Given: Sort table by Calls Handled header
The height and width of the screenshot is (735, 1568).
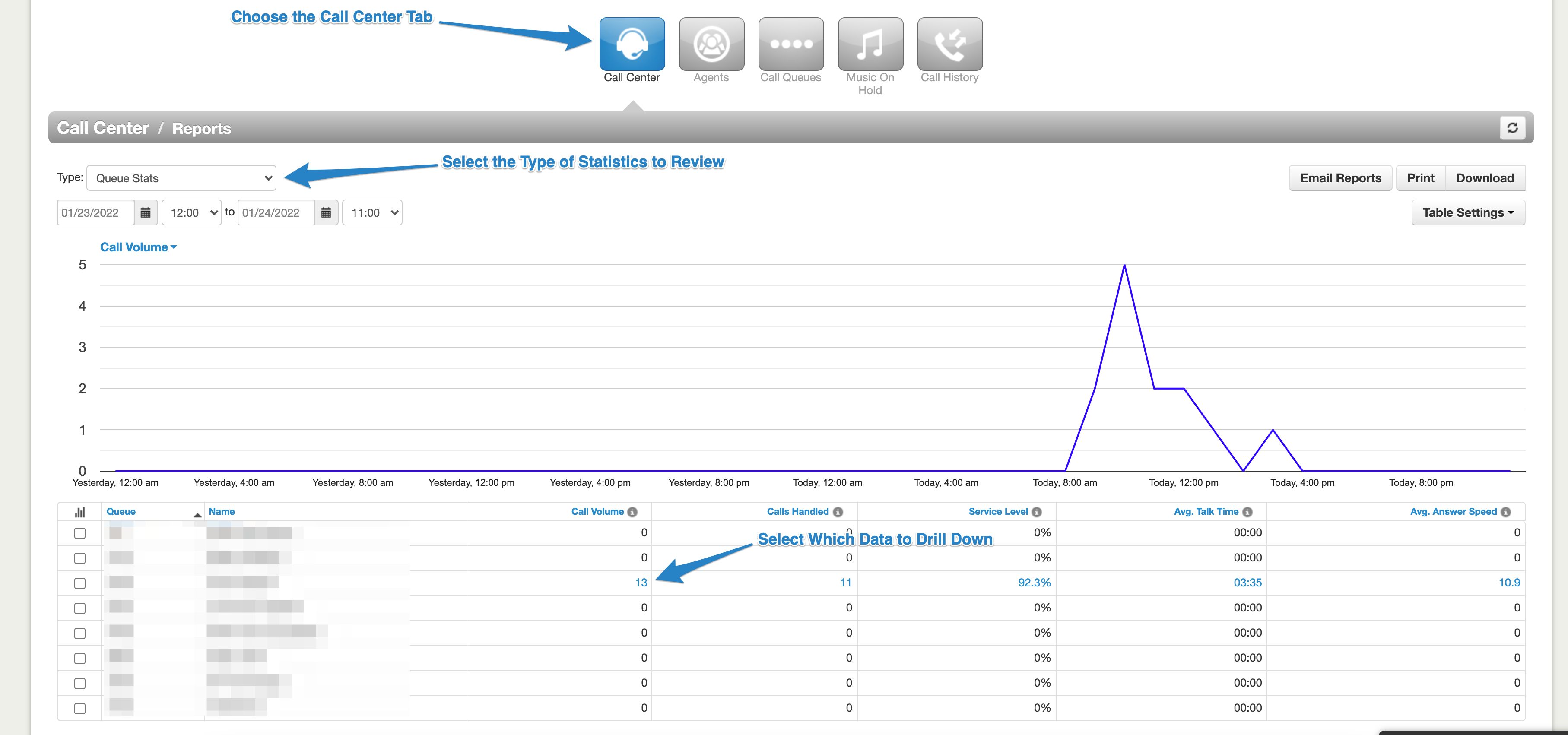Looking at the screenshot, I should pos(797,512).
